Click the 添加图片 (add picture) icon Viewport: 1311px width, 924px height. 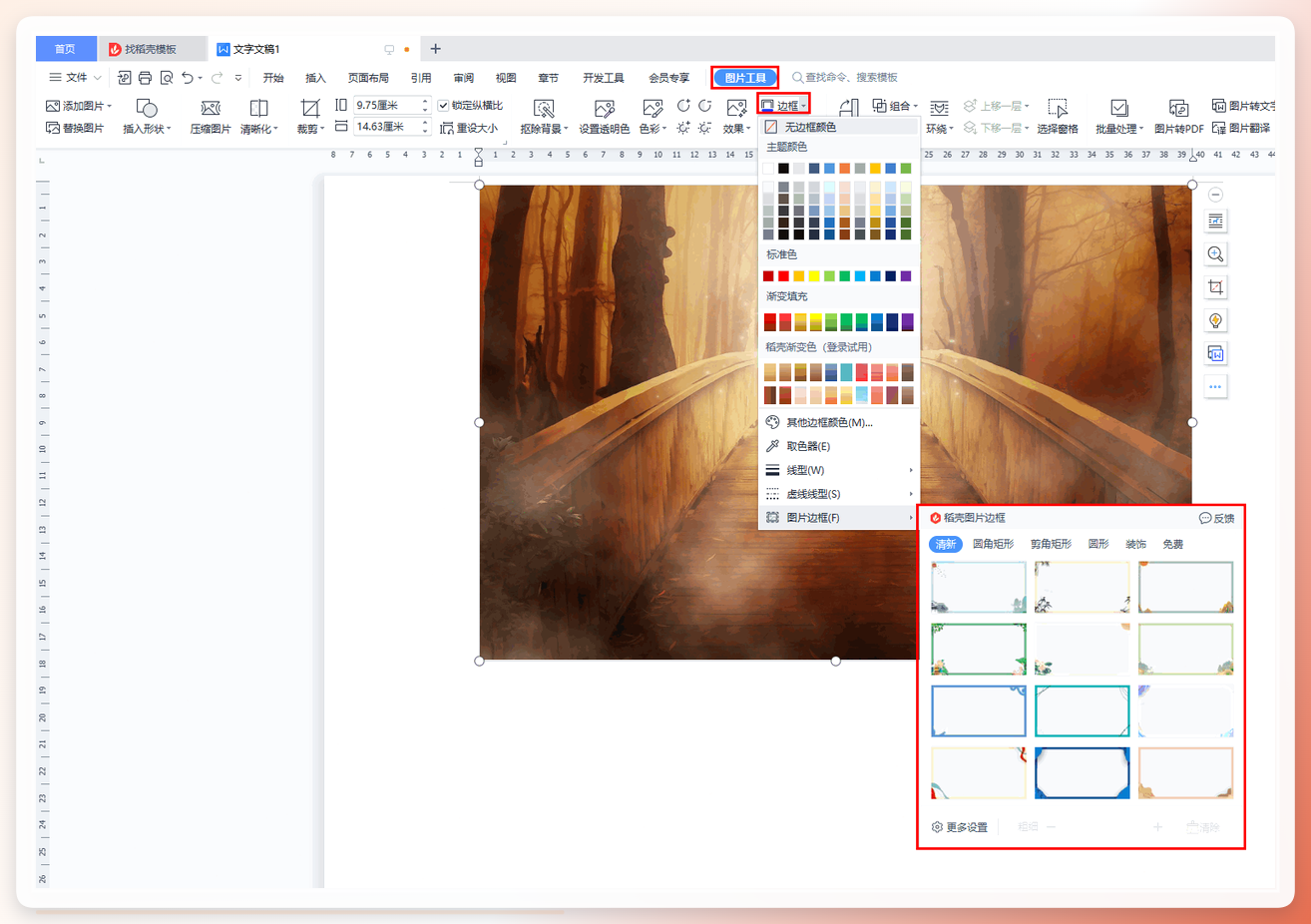coord(53,106)
